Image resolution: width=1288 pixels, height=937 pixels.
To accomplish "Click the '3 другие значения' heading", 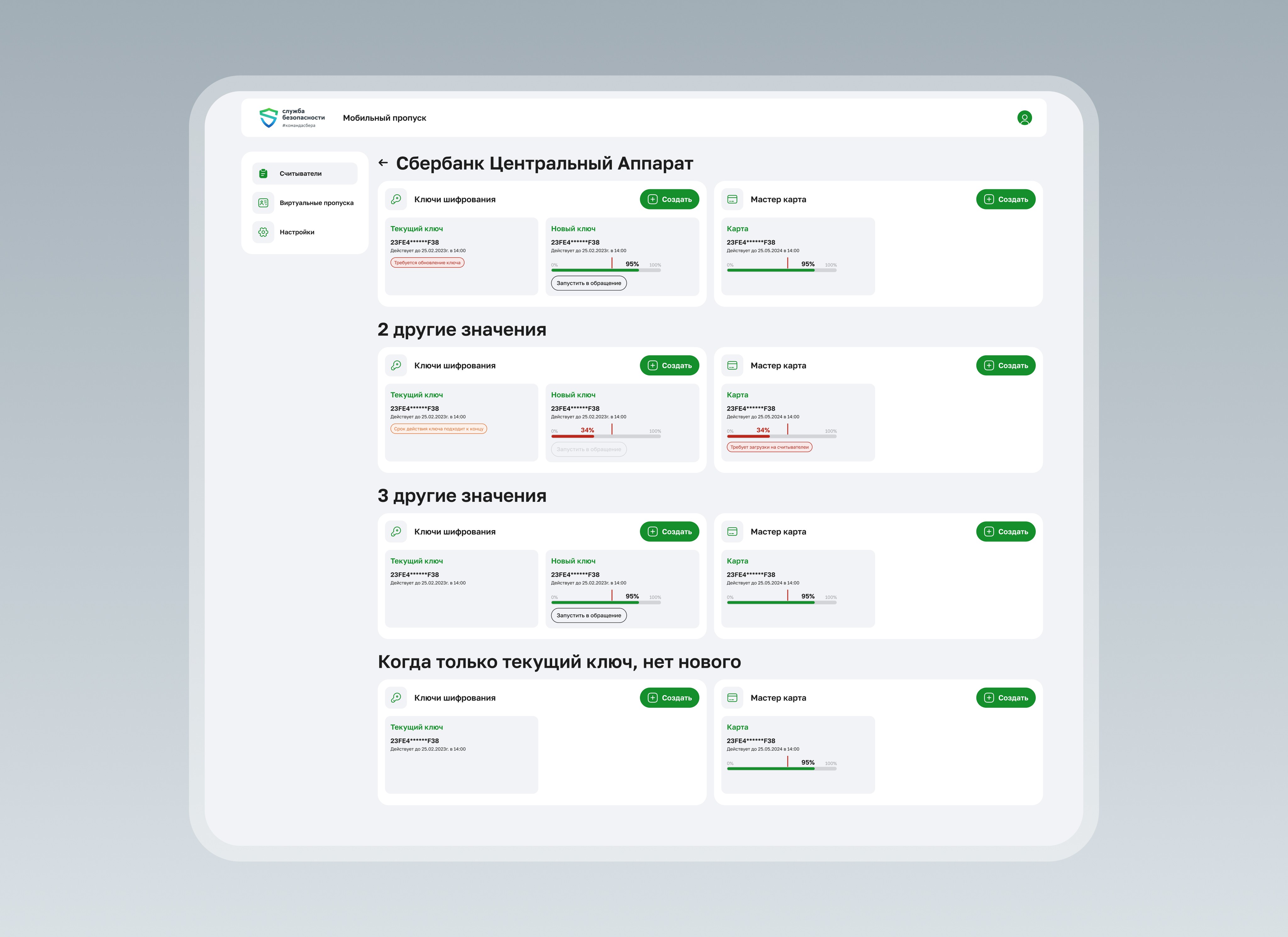I will (462, 496).
